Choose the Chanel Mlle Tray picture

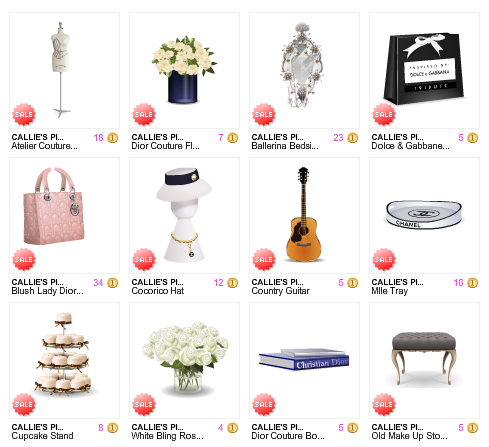click(x=424, y=215)
